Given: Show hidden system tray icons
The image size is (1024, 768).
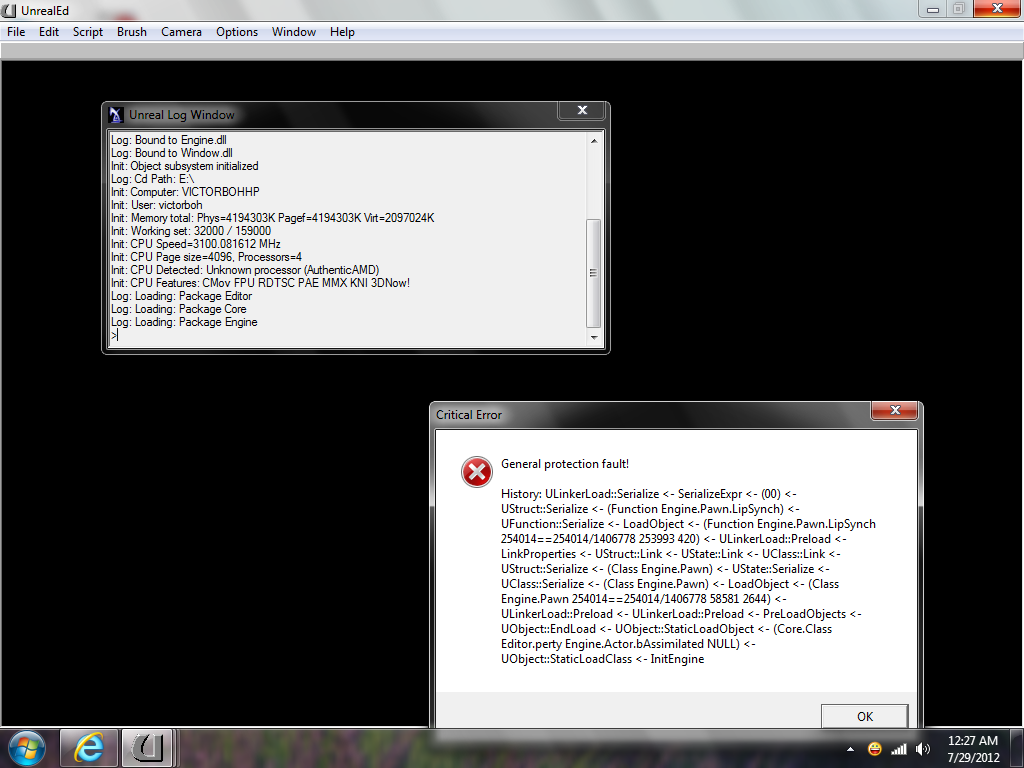Looking at the screenshot, I should [x=851, y=749].
